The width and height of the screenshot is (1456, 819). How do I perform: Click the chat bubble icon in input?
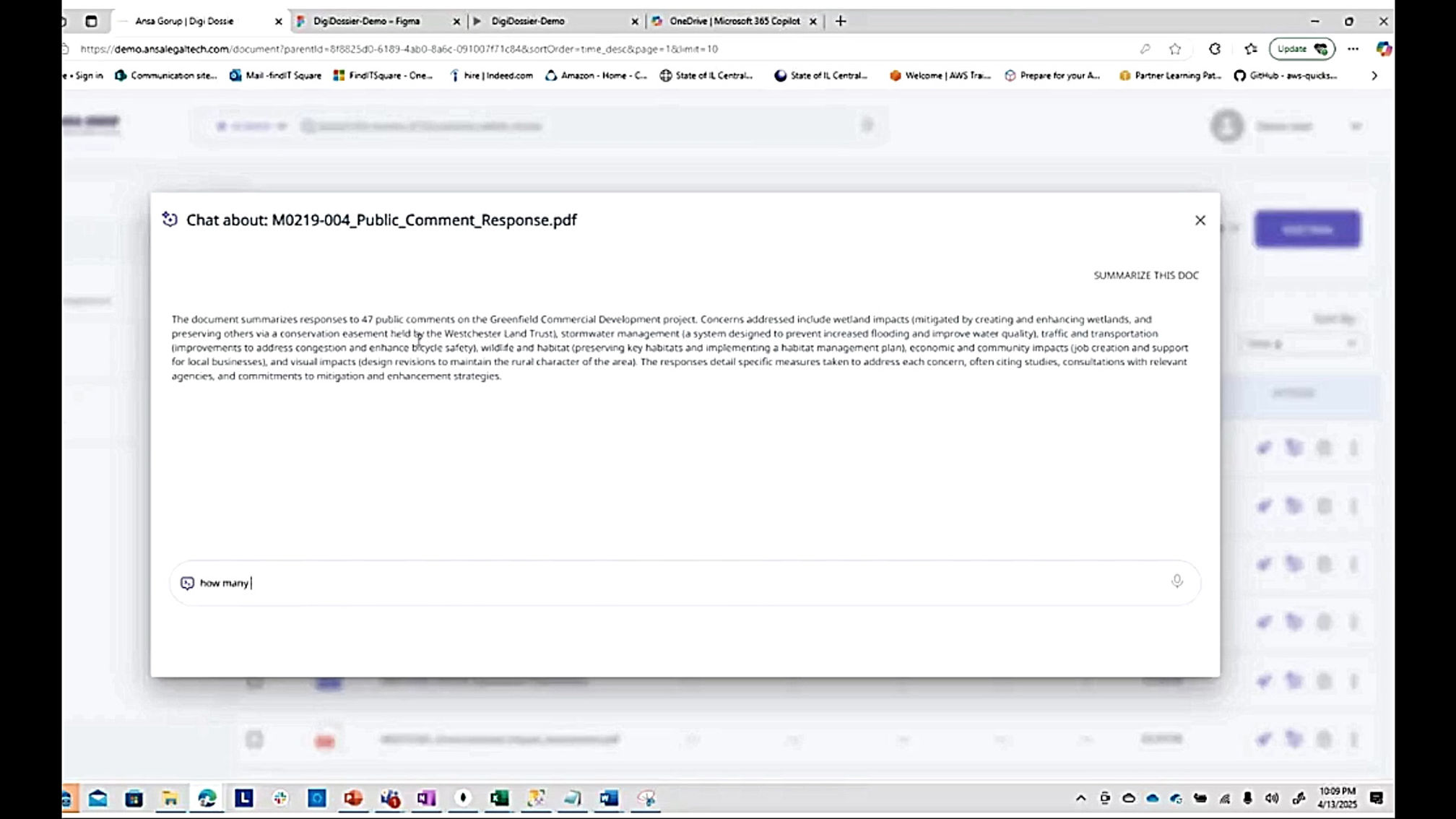point(187,583)
